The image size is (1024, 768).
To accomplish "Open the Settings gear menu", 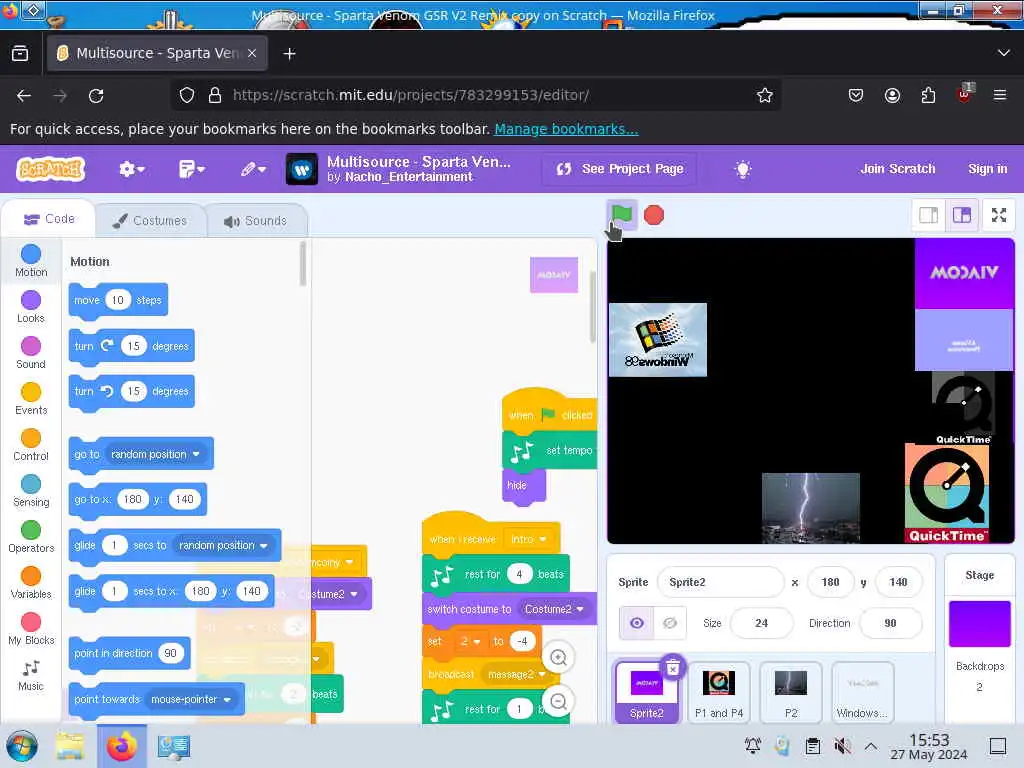I will tap(131, 169).
